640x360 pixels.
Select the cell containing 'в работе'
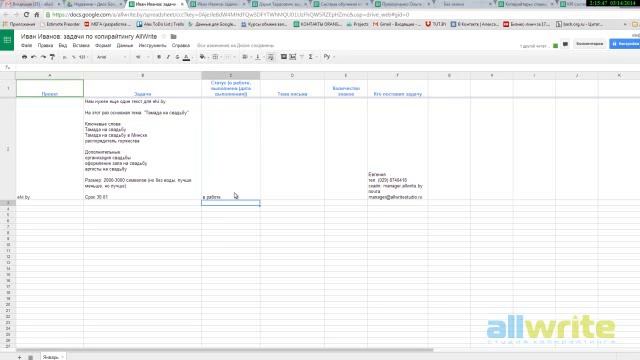pos(231,149)
